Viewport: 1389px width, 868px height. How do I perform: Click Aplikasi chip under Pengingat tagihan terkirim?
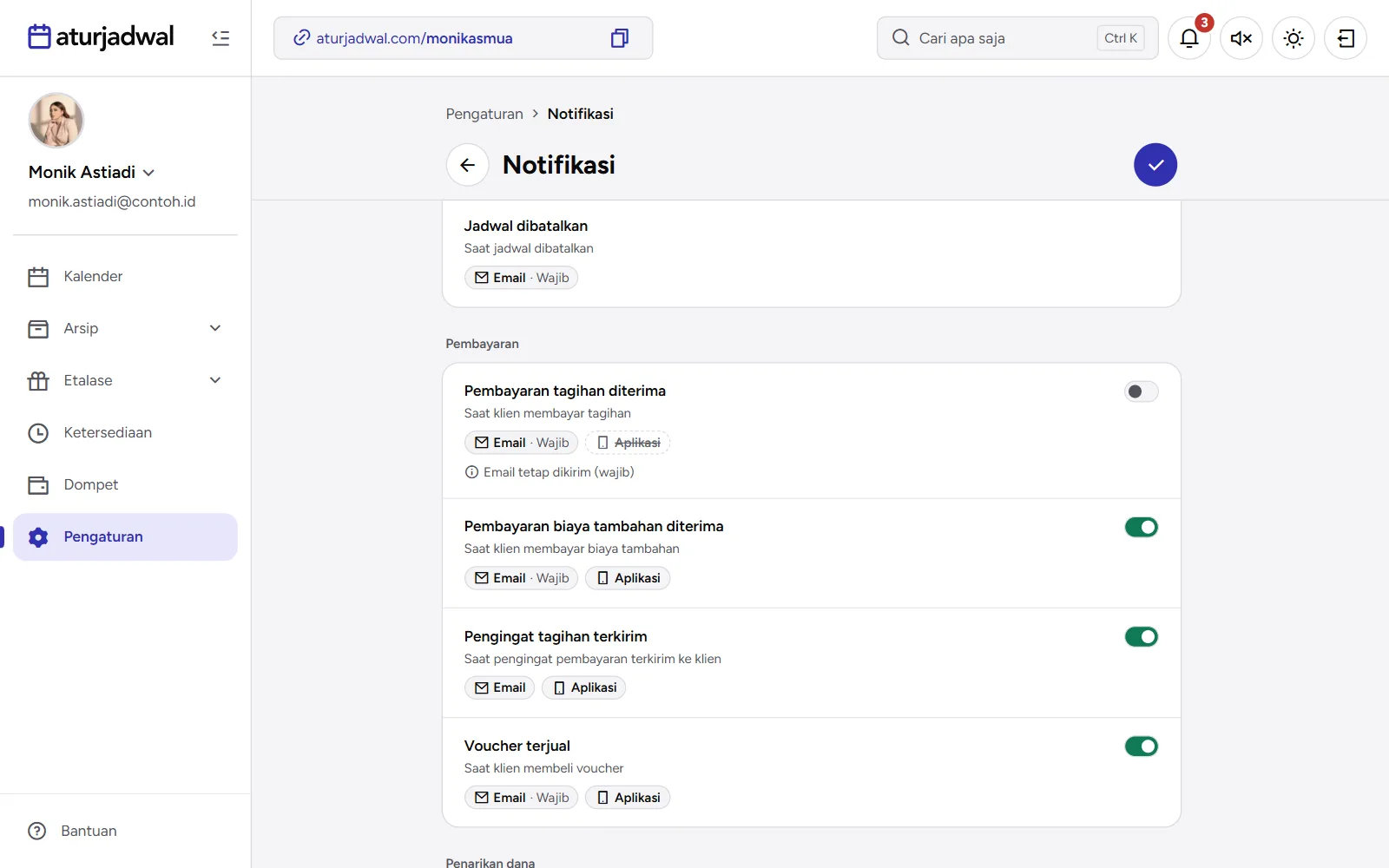click(584, 687)
